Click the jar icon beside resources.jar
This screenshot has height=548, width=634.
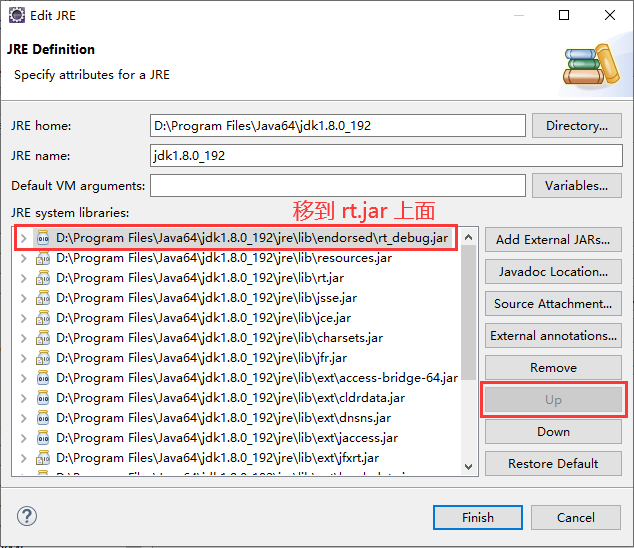coord(42,258)
